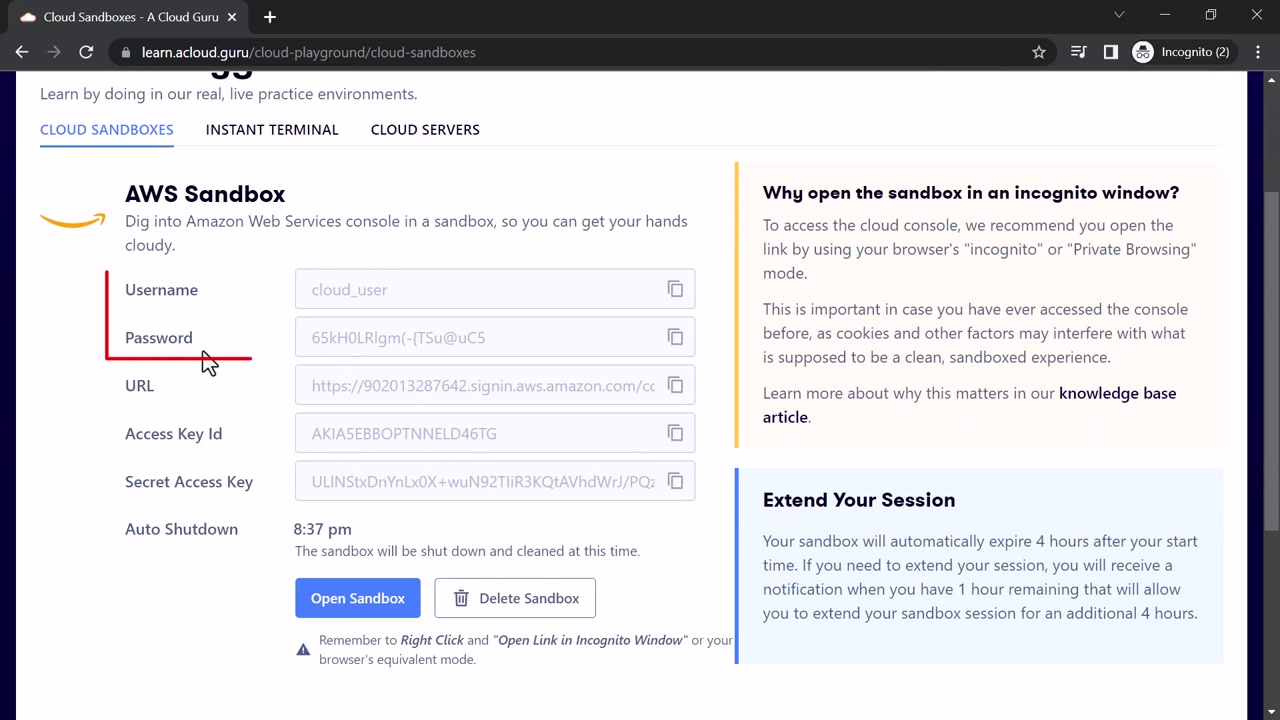Click the Open Sandbox button
The width and height of the screenshot is (1280, 720).
(x=357, y=598)
